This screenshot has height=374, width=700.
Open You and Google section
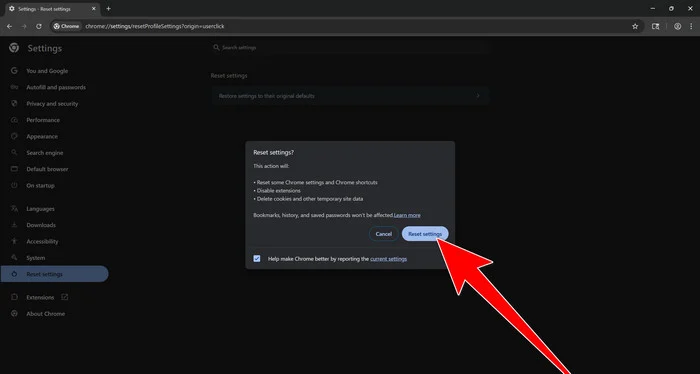pos(47,71)
